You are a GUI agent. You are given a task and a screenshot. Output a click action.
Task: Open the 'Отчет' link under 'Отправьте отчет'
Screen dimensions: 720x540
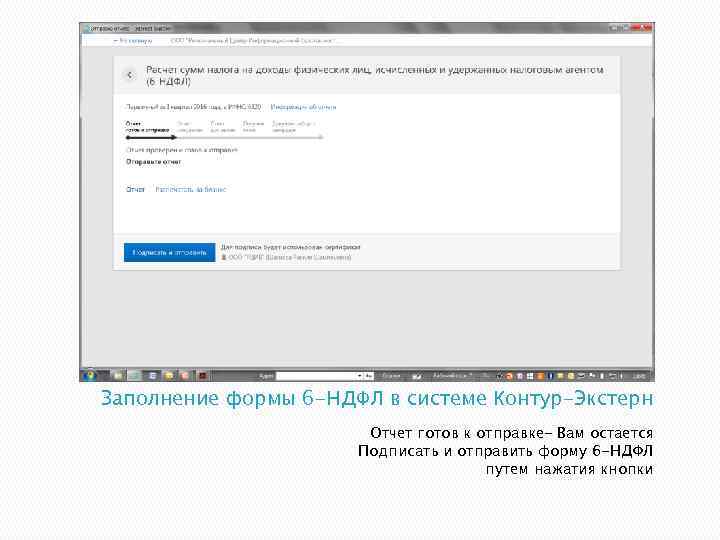click(x=135, y=189)
